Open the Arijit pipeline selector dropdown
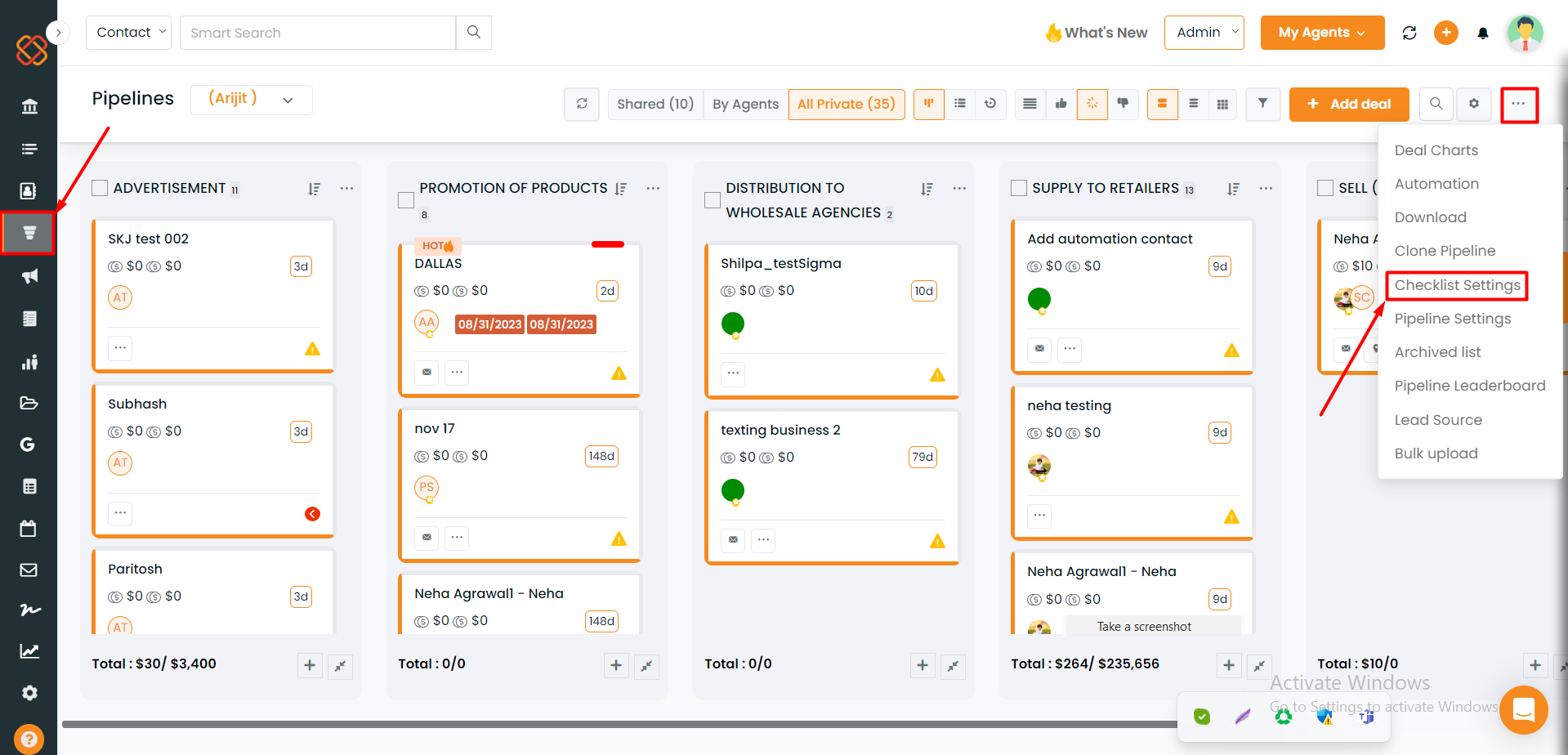This screenshot has height=755, width=1568. coord(252,100)
